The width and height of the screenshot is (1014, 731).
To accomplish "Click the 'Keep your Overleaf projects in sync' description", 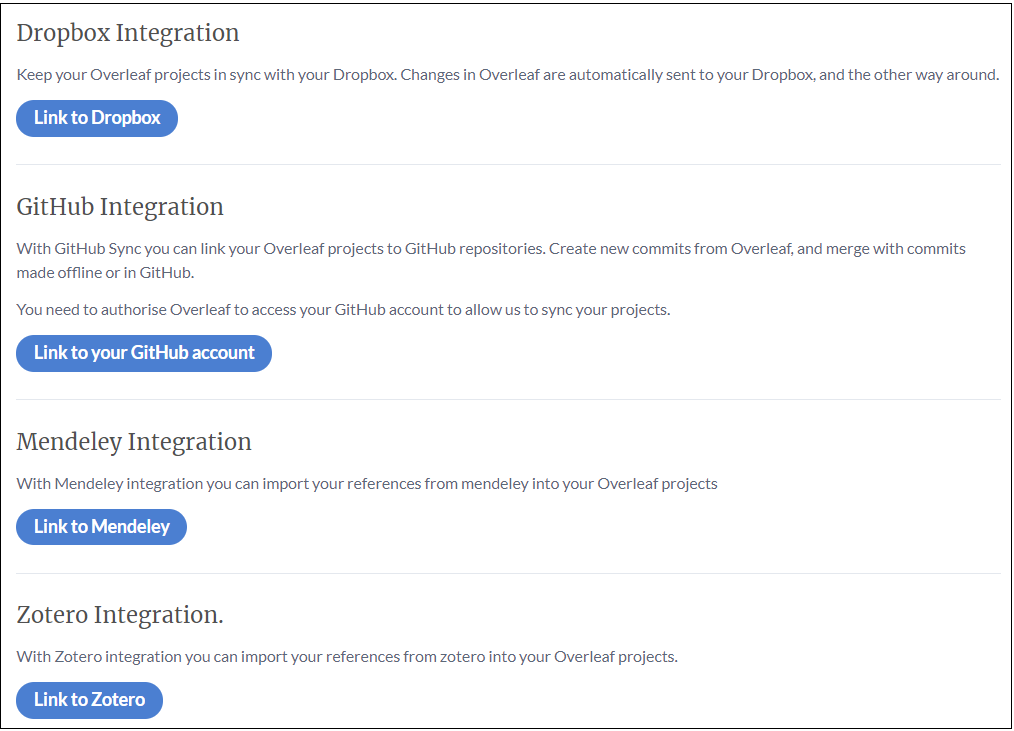I will (x=508, y=75).
